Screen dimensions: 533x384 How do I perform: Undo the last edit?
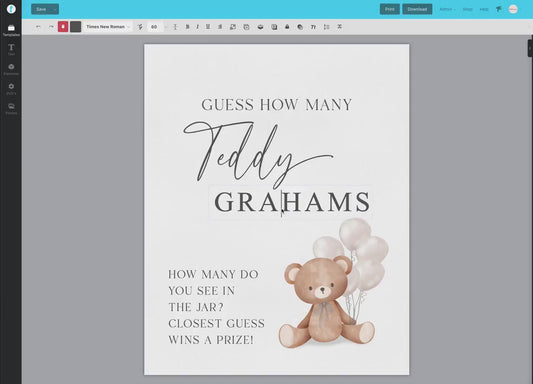38,27
